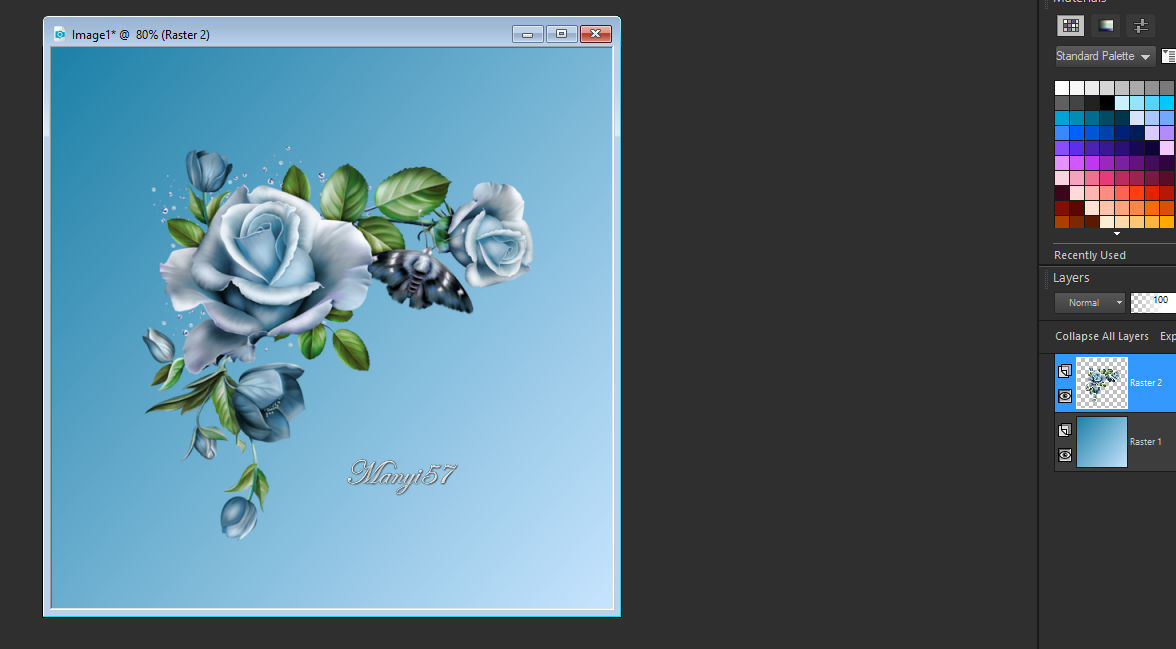This screenshot has width=1176, height=649.
Task: Pick the pure white swatch
Action: (1062, 88)
